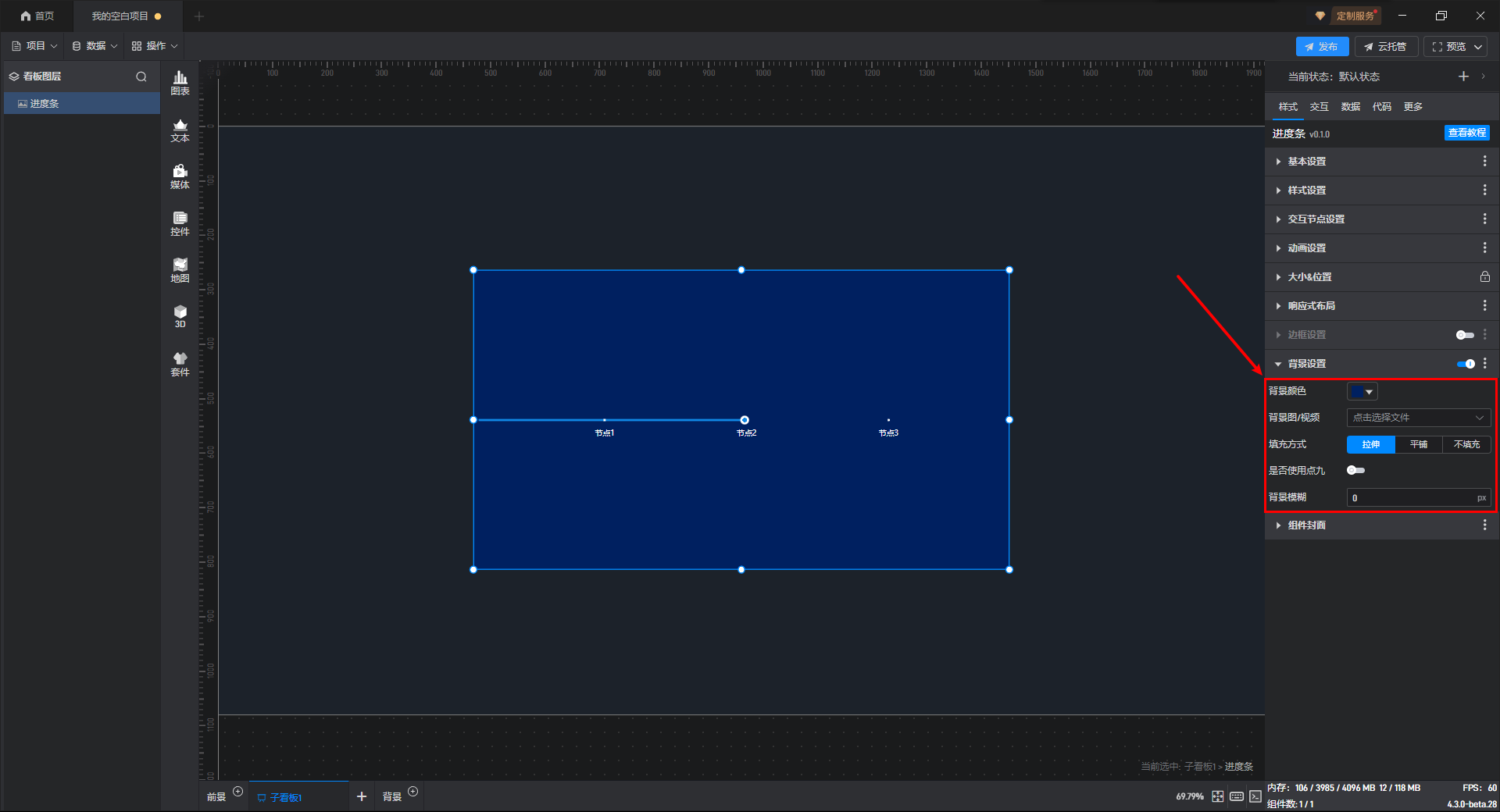Open the preview dropdown arrow
This screenshot has height=812, width=1500.
coord(1478,47)
